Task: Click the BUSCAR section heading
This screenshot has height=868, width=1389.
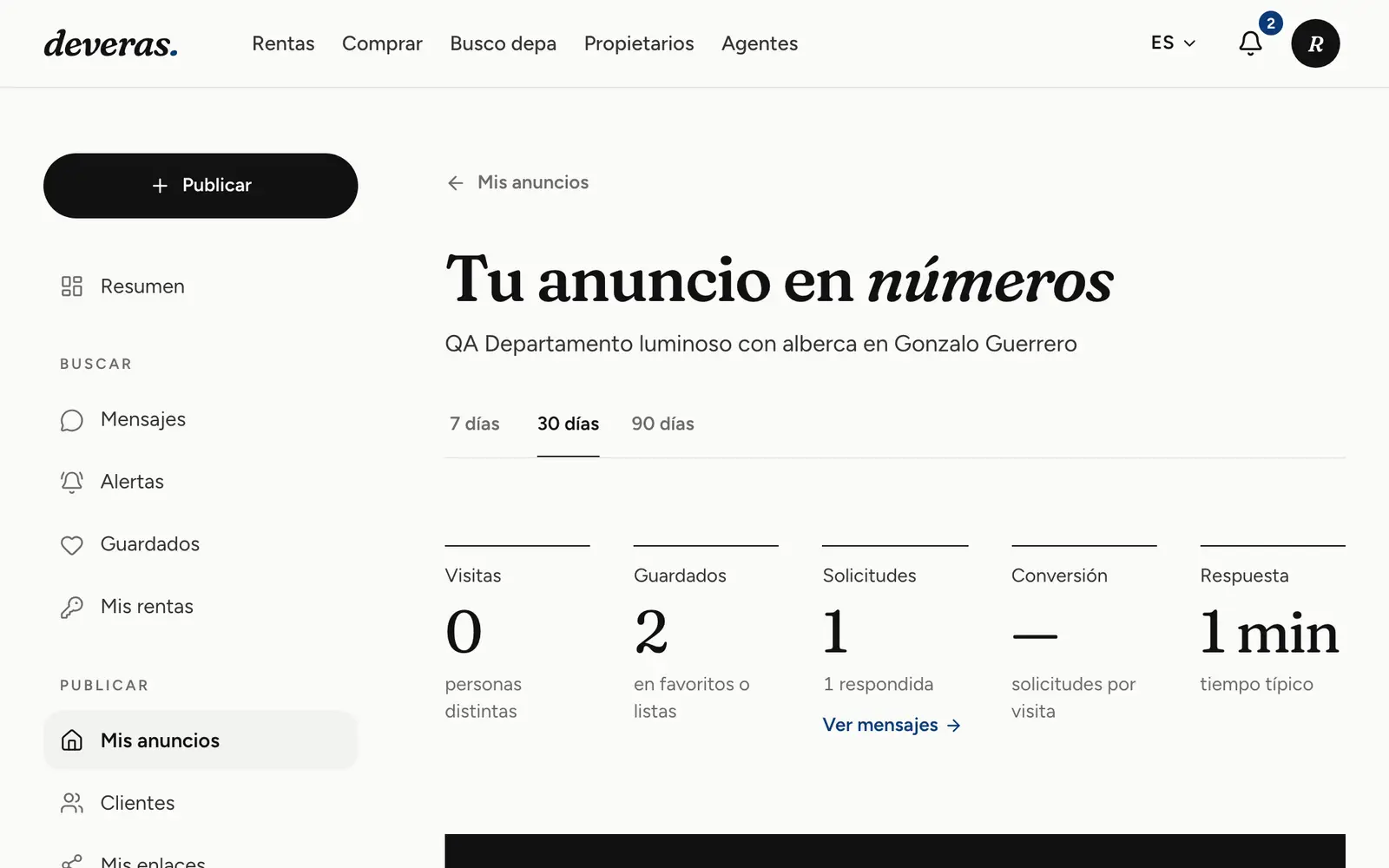Action: coord(95,365)
